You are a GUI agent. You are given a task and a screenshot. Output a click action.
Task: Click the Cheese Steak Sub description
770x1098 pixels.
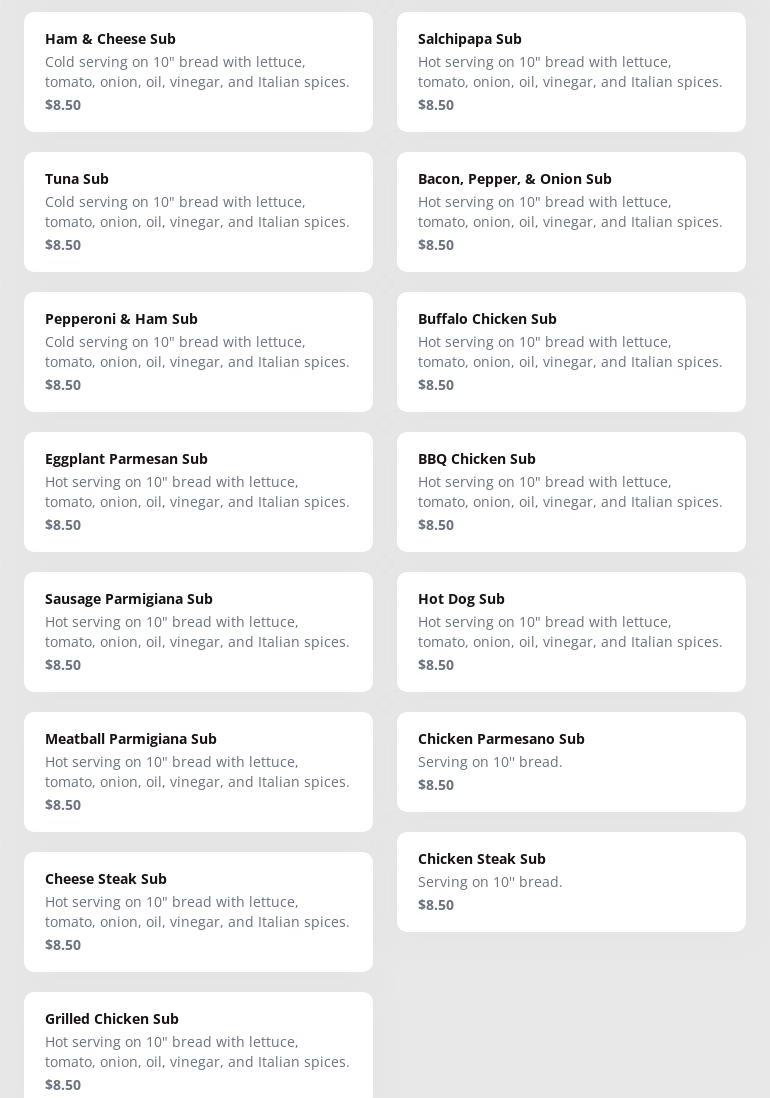point(197,912)
